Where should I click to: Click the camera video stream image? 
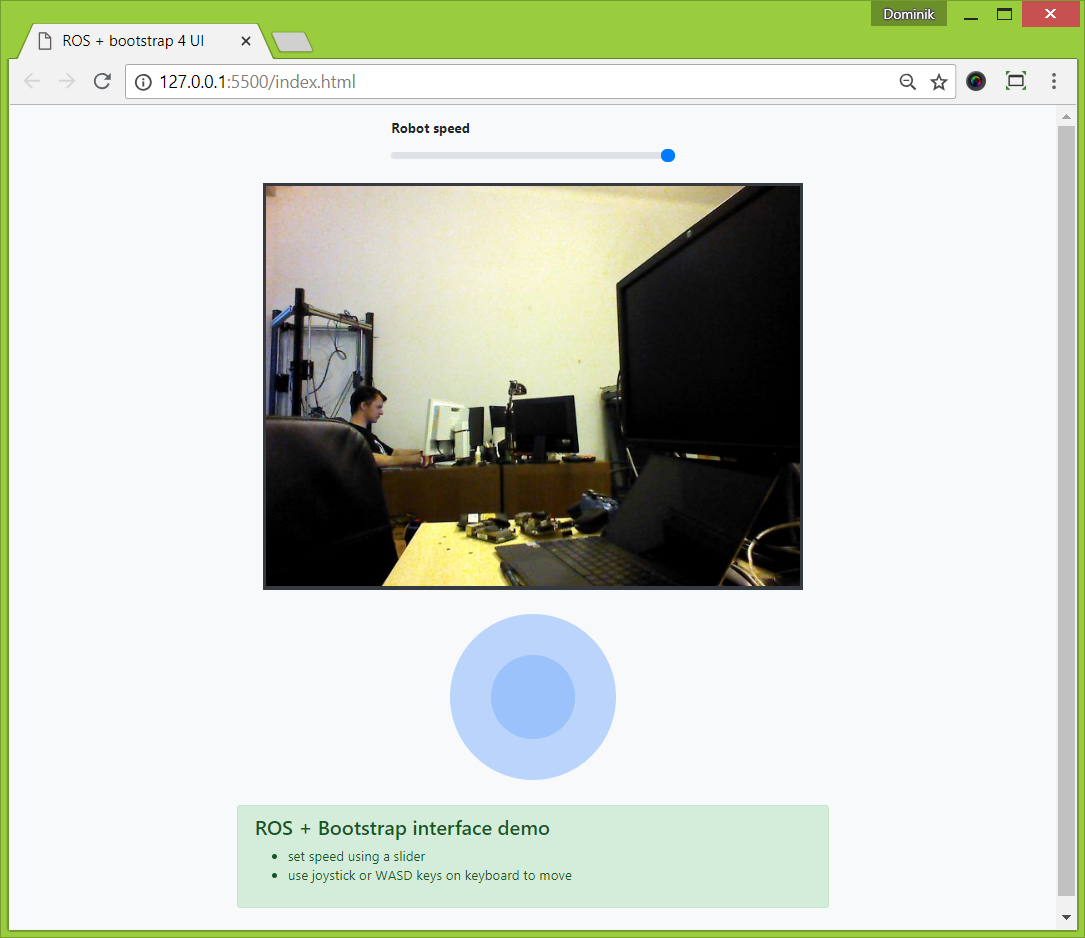point(533,386)
